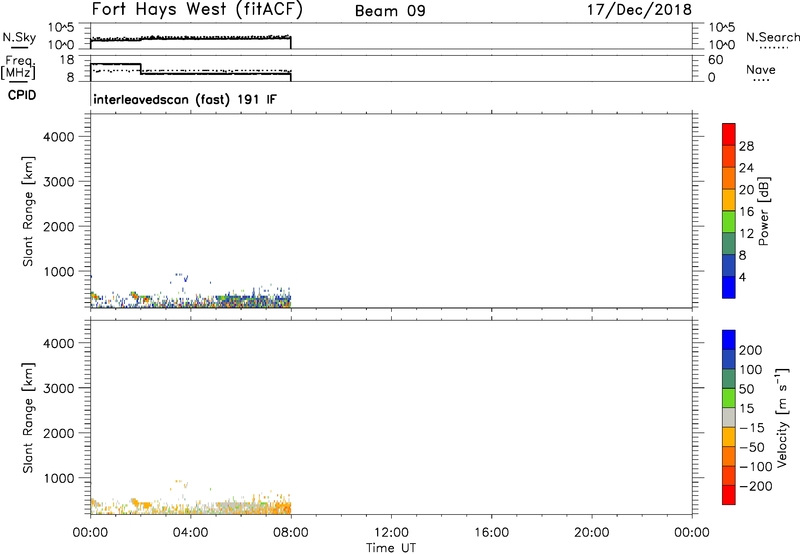Click the N.Sky solid line legend
This screenshot has width=800, height=554.
15,47
